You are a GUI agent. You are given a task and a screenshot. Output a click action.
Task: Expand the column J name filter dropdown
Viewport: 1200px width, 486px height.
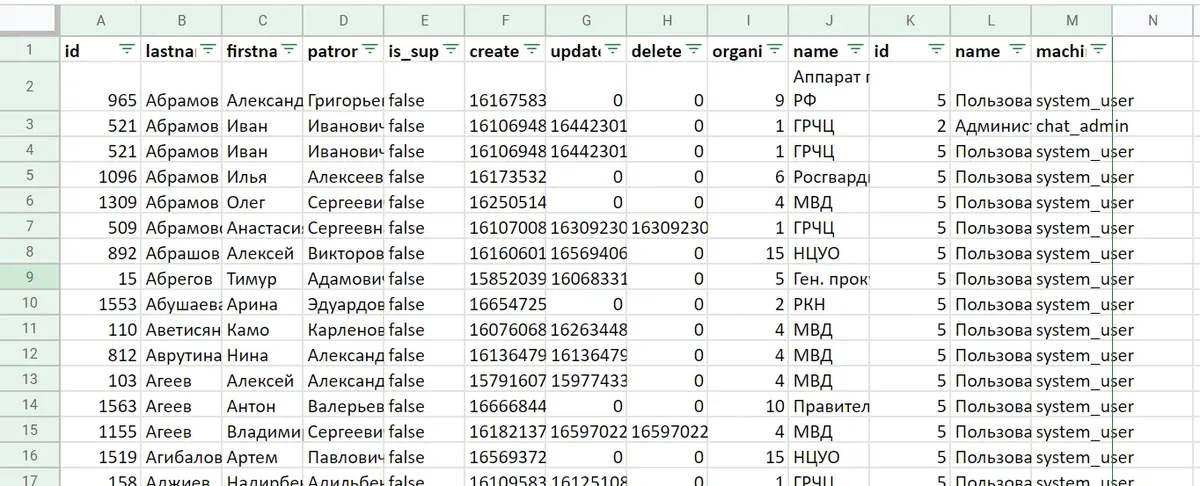point(855,50)
